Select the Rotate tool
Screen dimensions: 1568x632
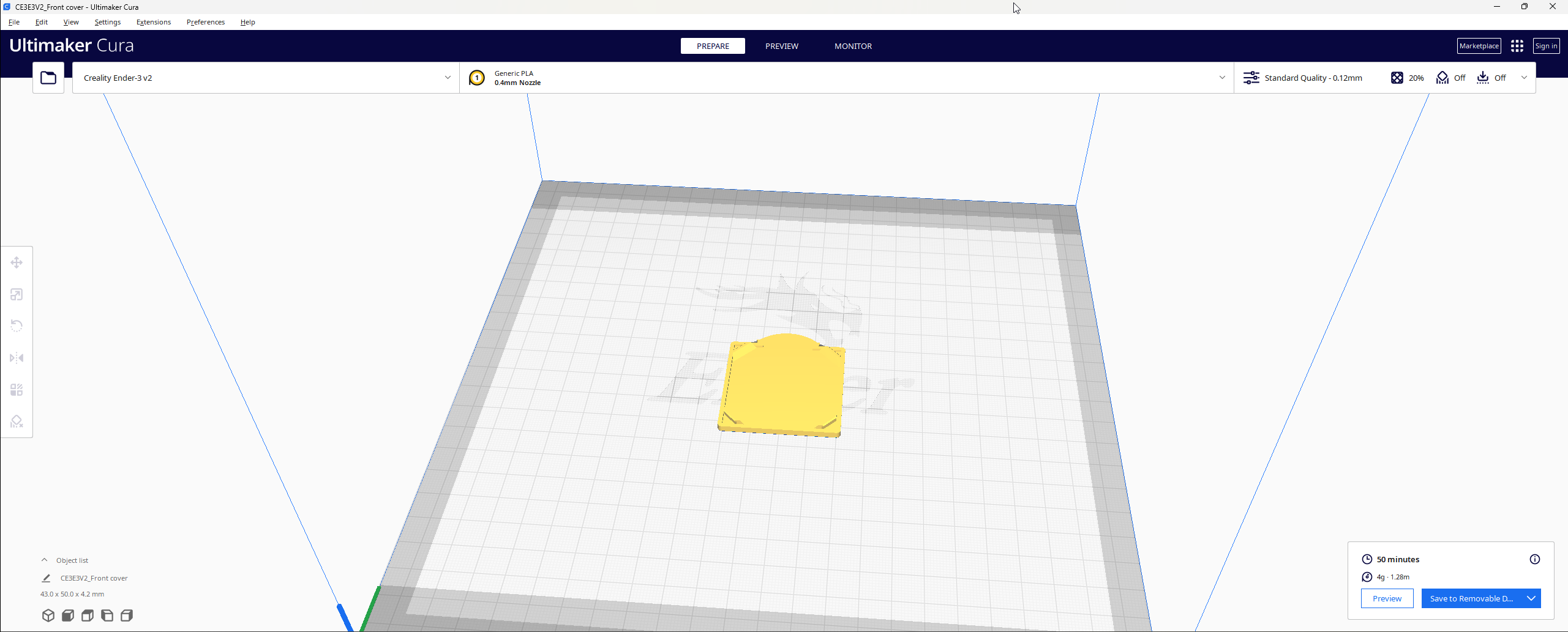pos(17,326)
